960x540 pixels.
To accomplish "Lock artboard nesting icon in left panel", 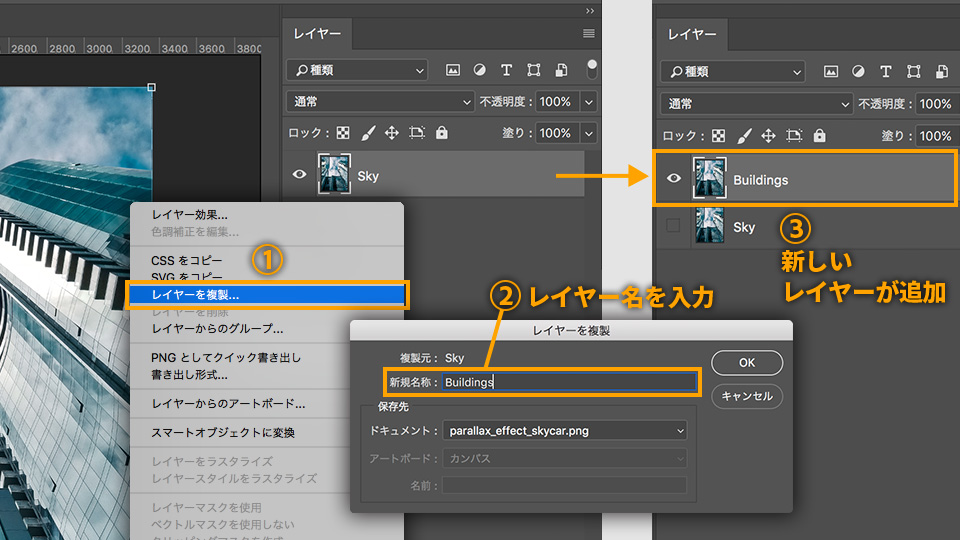I will (417, 133).
